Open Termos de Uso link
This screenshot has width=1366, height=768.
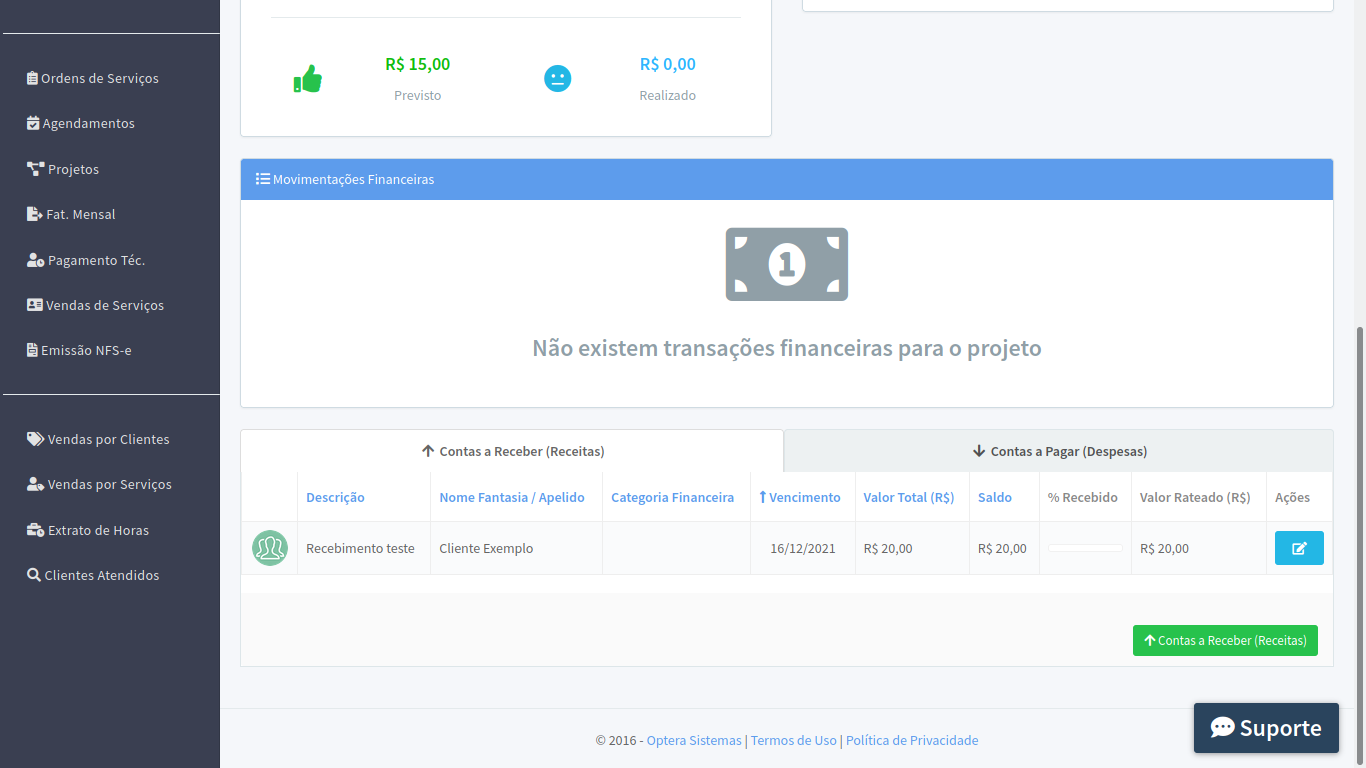tap(793, 740)
